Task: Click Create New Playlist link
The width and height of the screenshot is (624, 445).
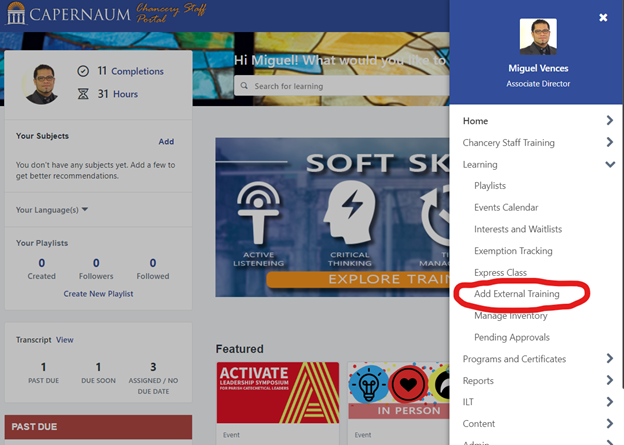Action: pyautogui.click(x=98, y=294)
